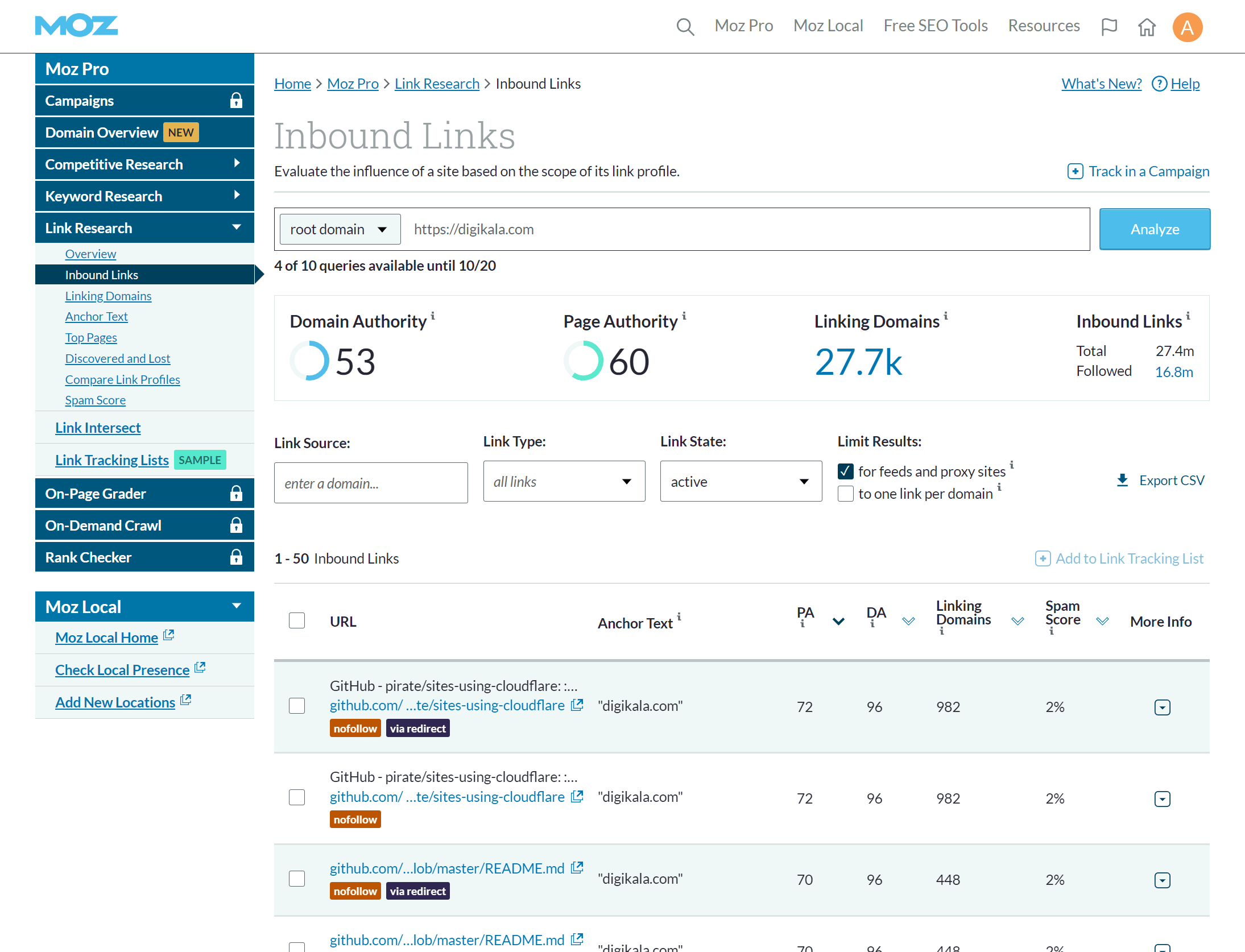Open Moz Pro top navigation item
This screenshot has height=952, width=1245.
(x=744, y=26)
